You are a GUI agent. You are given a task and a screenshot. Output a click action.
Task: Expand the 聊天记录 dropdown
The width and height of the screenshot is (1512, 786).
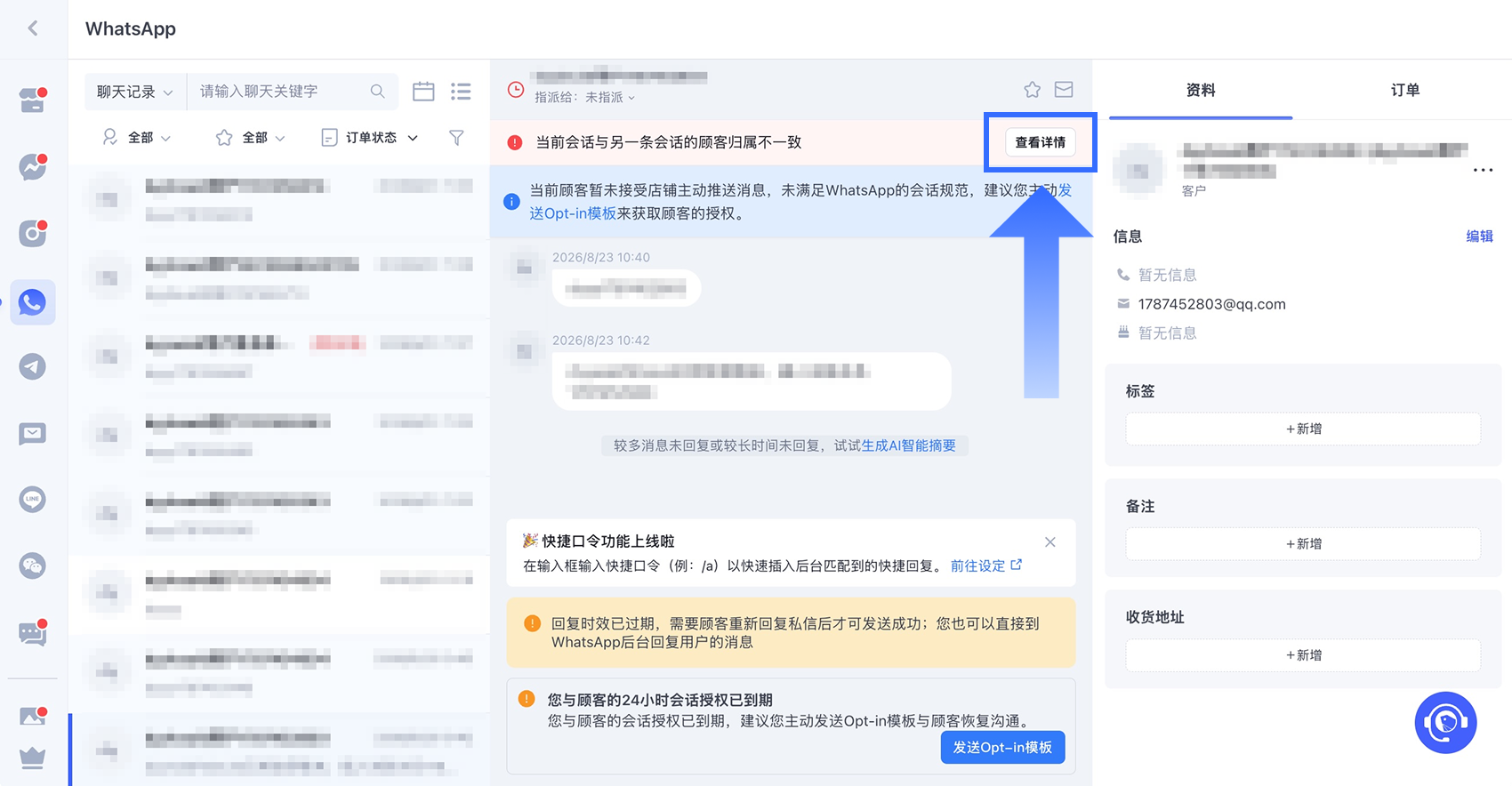pyautogui.click(x=135, y=92)
